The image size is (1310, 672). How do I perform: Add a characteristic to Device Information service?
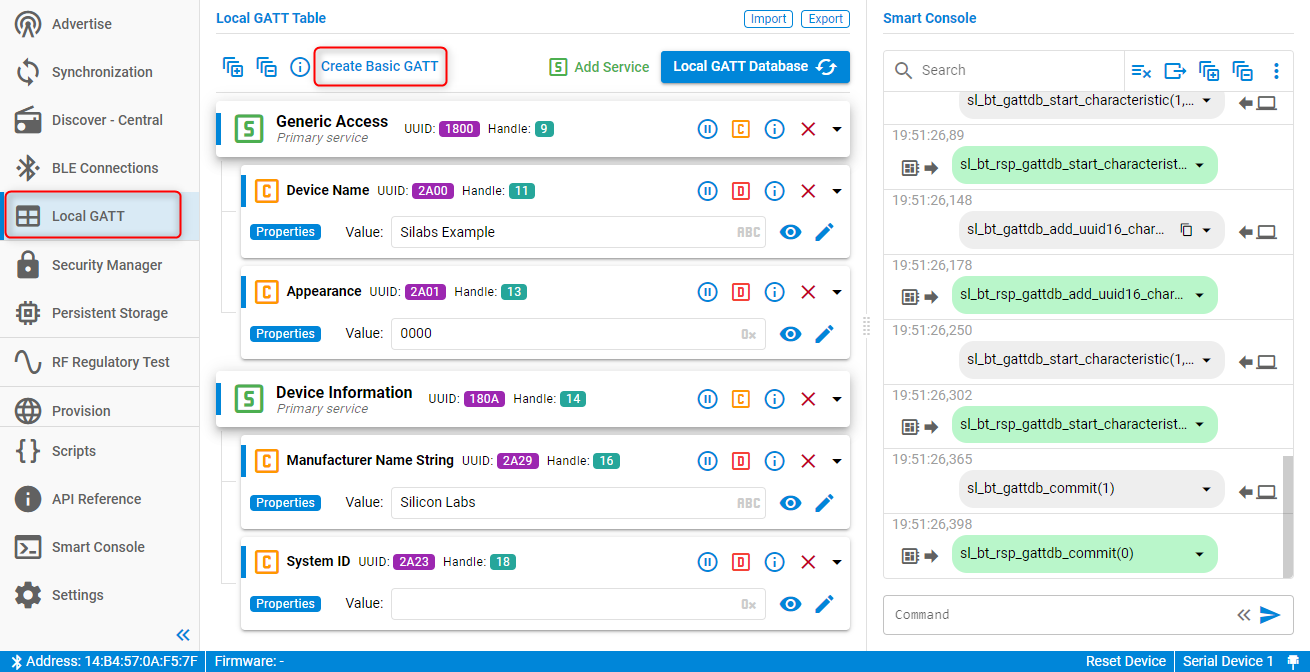coord(741,399)
